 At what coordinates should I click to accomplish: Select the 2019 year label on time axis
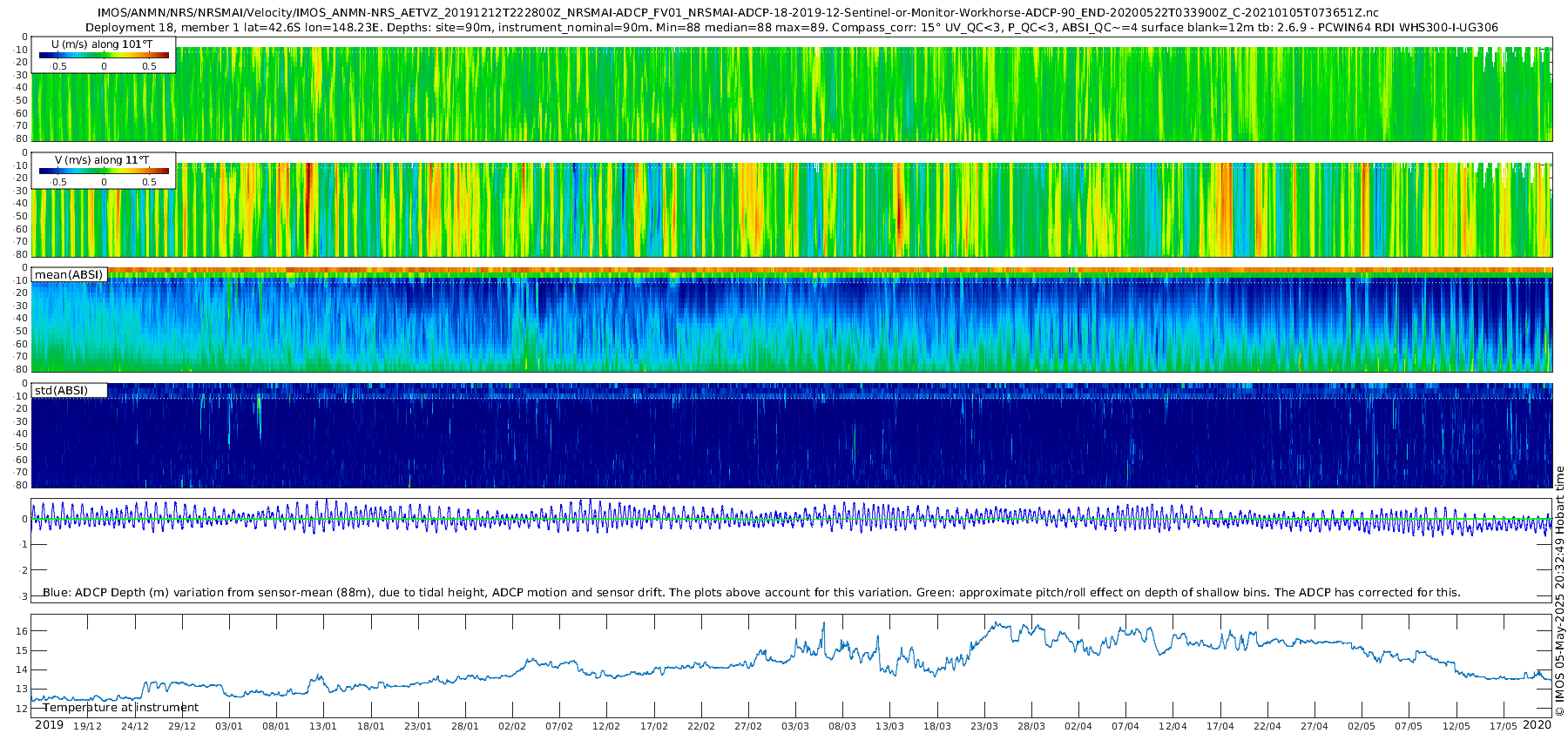click(49, 725)
